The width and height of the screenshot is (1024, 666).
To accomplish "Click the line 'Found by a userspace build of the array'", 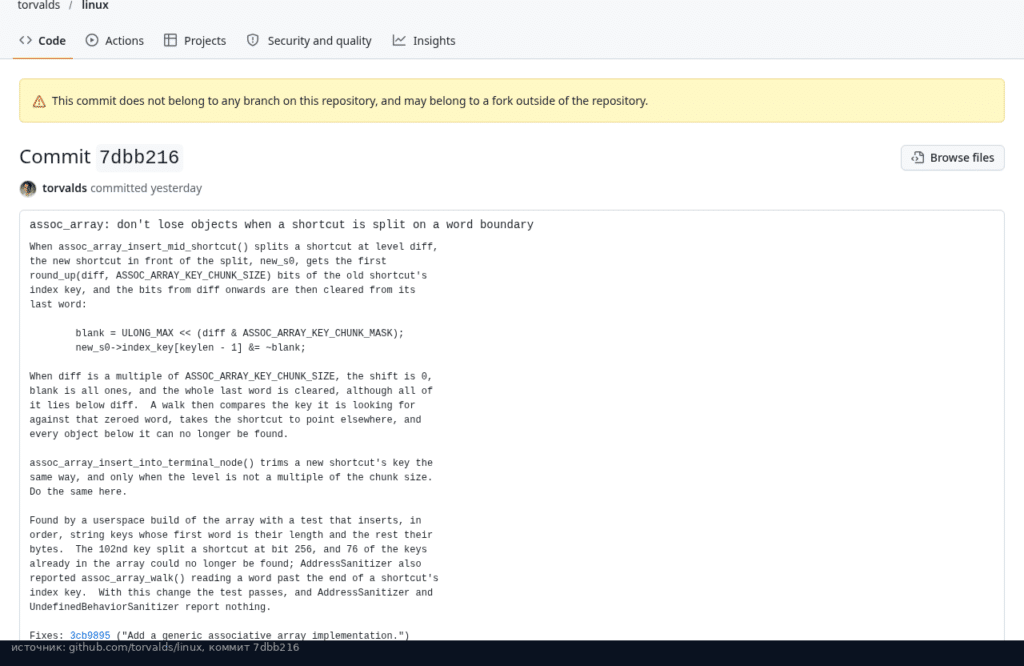I will pyautogui.click(x=225, y=520).
